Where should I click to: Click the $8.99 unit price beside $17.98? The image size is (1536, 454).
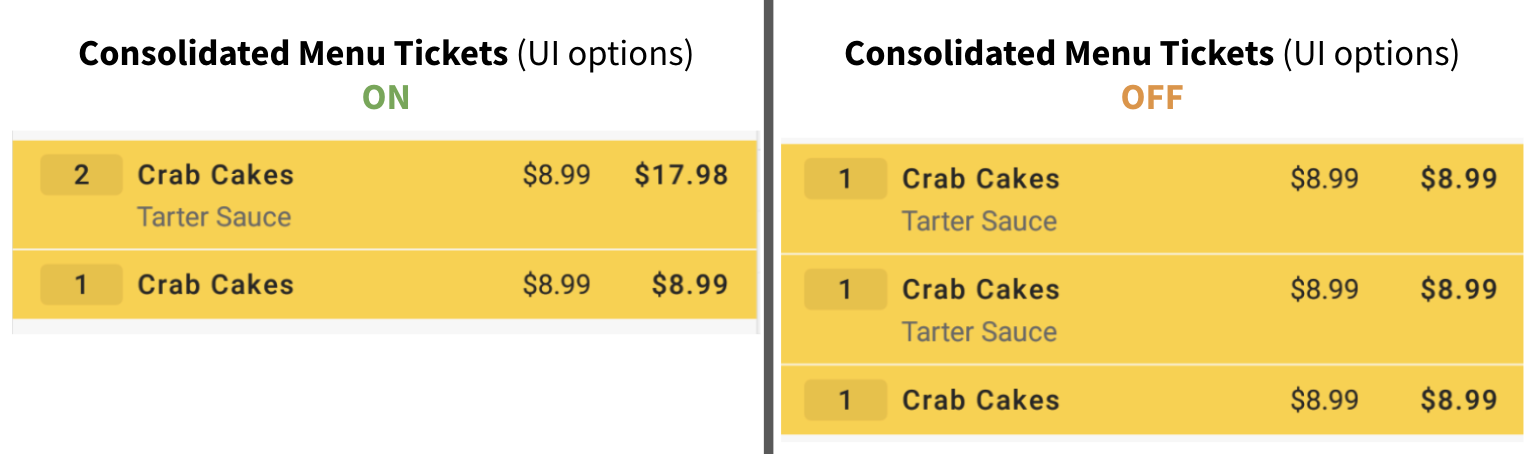tap(556, 175)
